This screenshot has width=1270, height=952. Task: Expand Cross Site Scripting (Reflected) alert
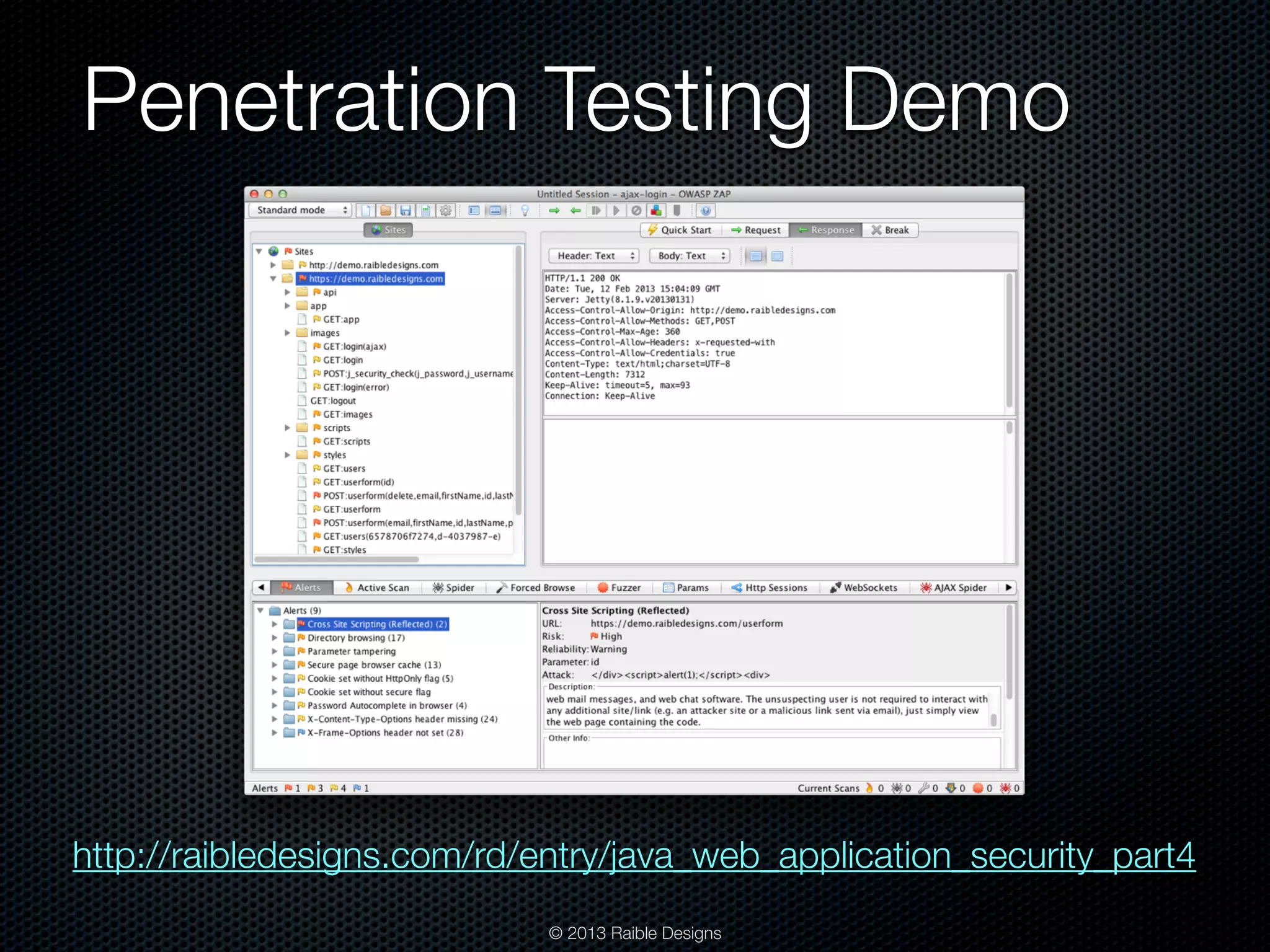point(275,624)
